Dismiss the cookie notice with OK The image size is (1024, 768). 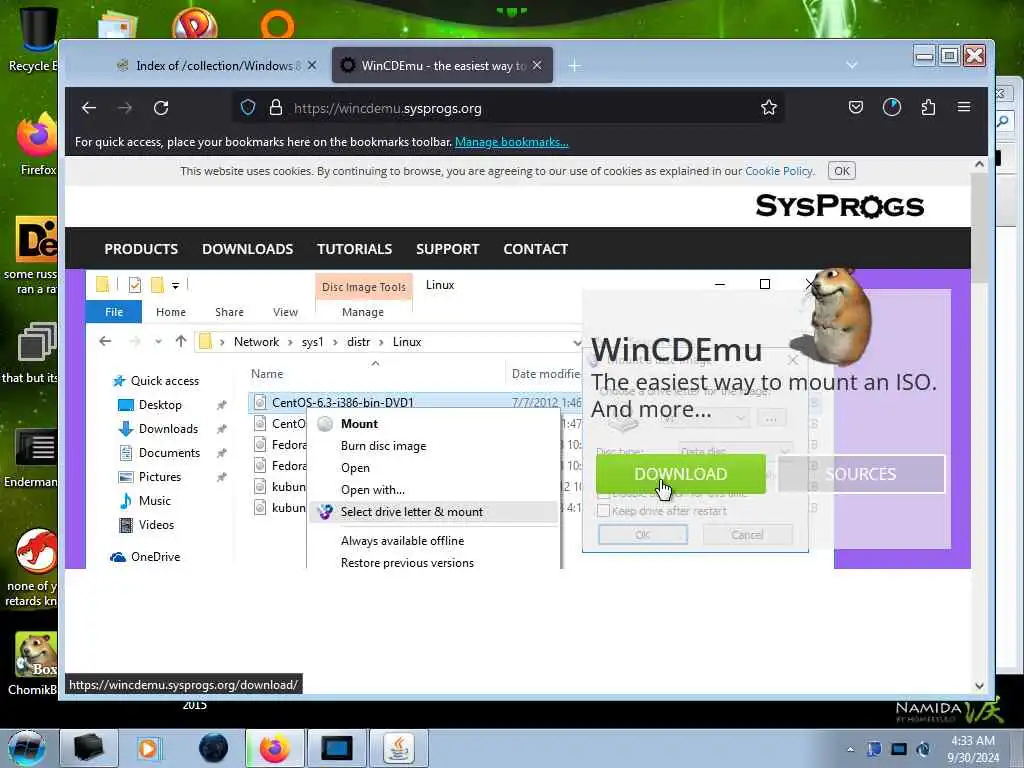click(842, 171)
